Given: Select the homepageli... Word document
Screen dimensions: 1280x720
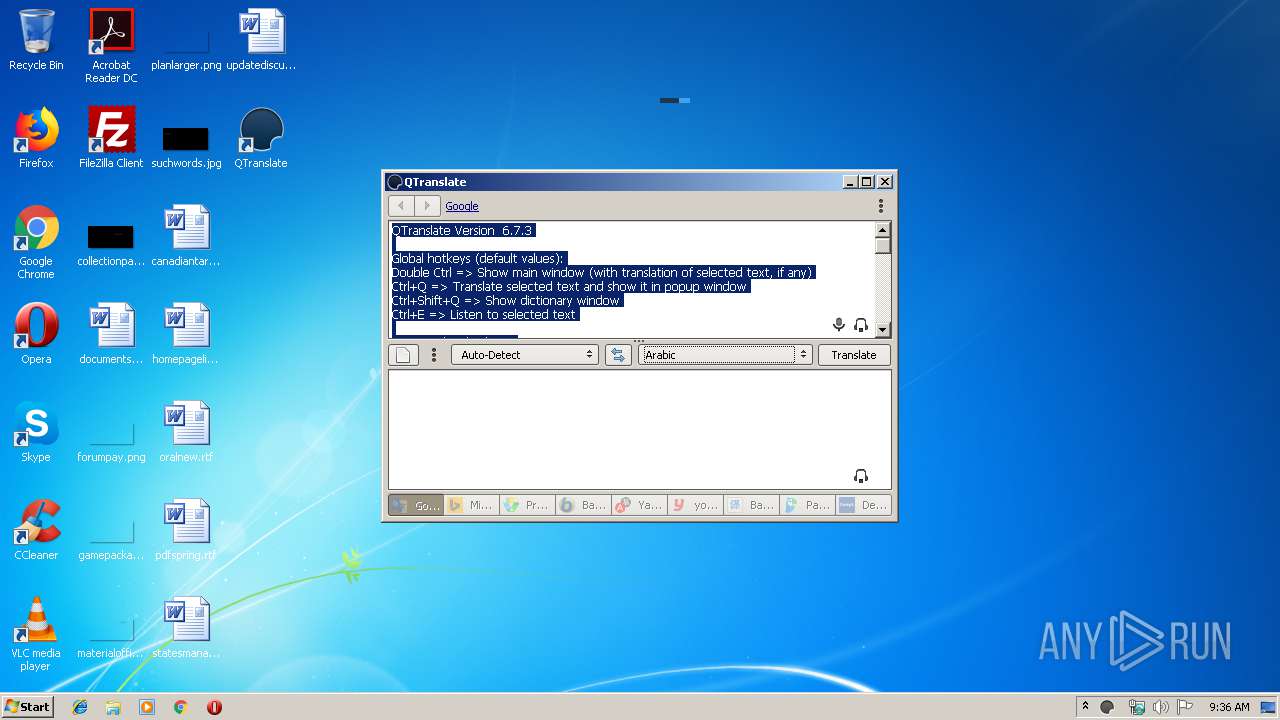Looking at the screenshot, I should pos(186,334).
